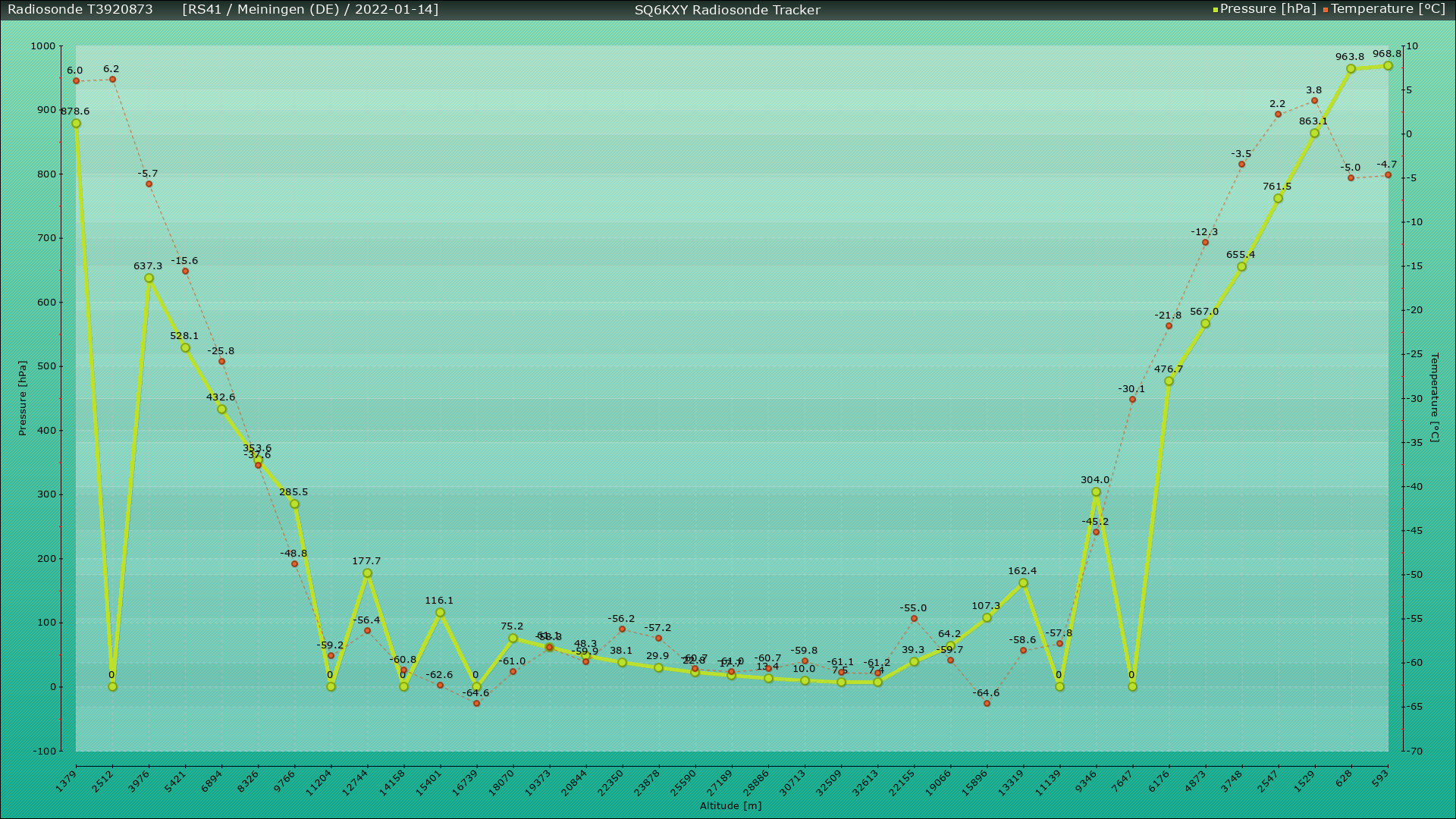Click the -56.4 temperature data point
Image resolution: width=1456 pixels, height=819 pixels.
click(x=367, y=631)
